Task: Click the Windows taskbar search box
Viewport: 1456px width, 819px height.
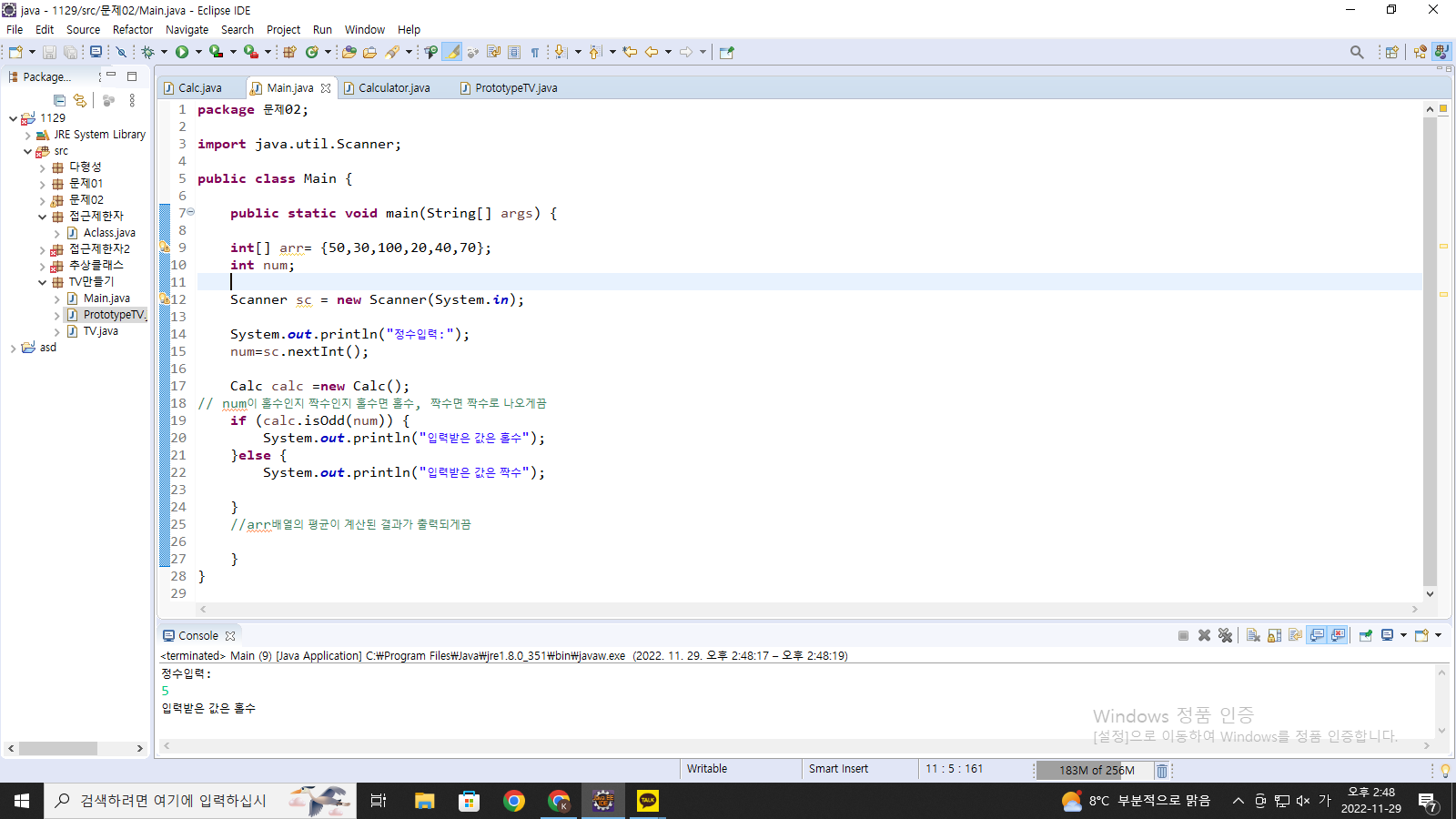Action: coord(200,801)
